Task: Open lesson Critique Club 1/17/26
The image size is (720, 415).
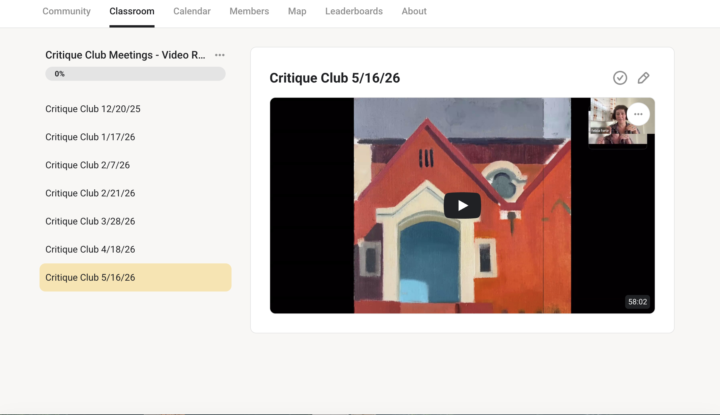Action: 135,137
